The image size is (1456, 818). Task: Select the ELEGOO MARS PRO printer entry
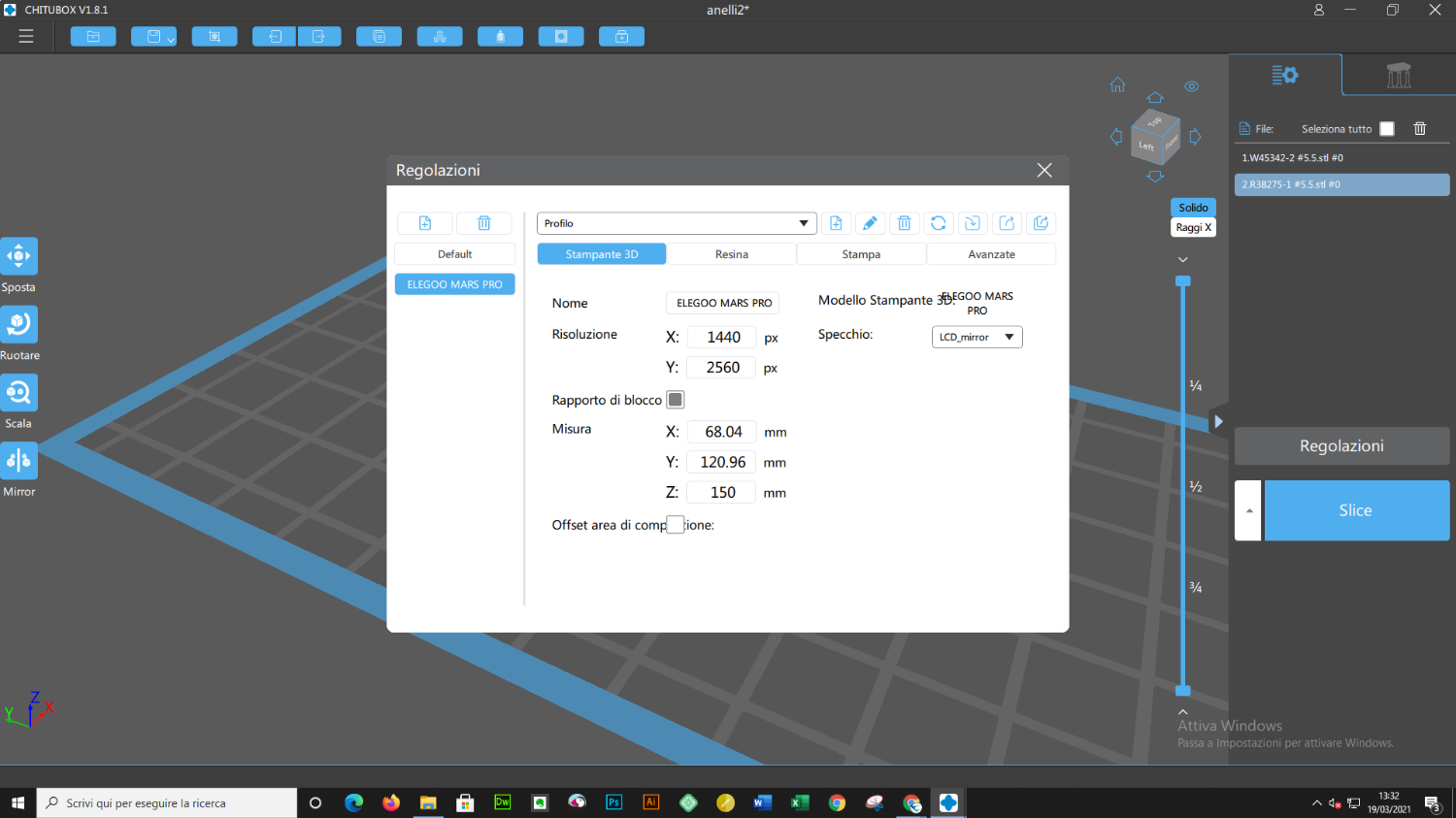454,284
